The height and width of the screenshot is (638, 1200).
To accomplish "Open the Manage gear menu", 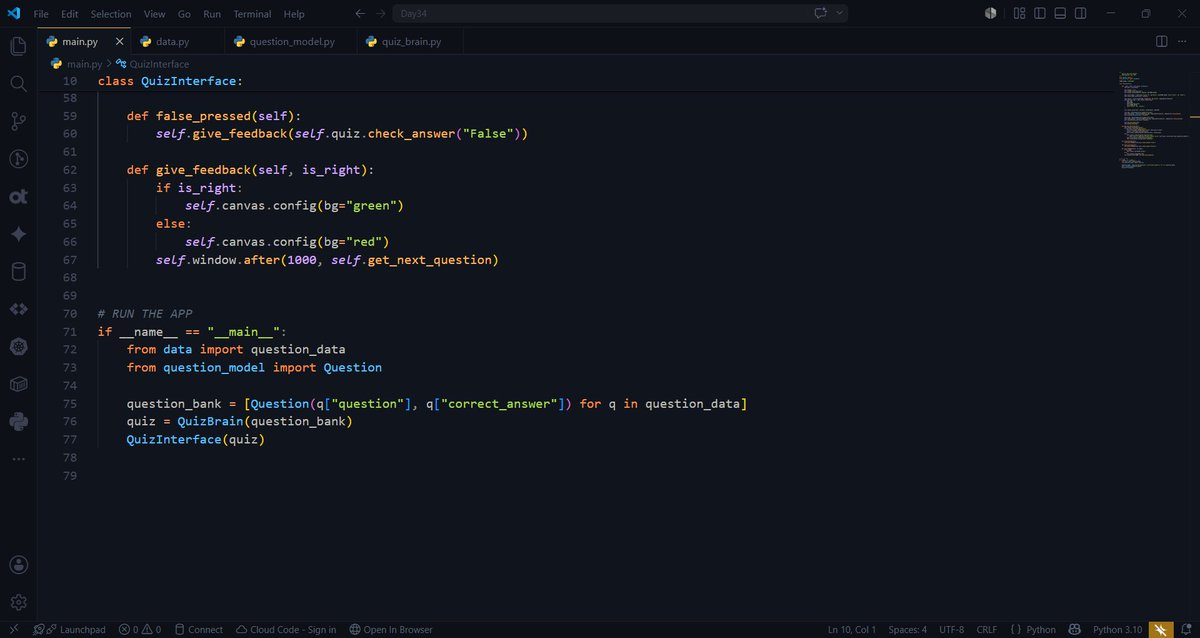I will coord(18,603).
